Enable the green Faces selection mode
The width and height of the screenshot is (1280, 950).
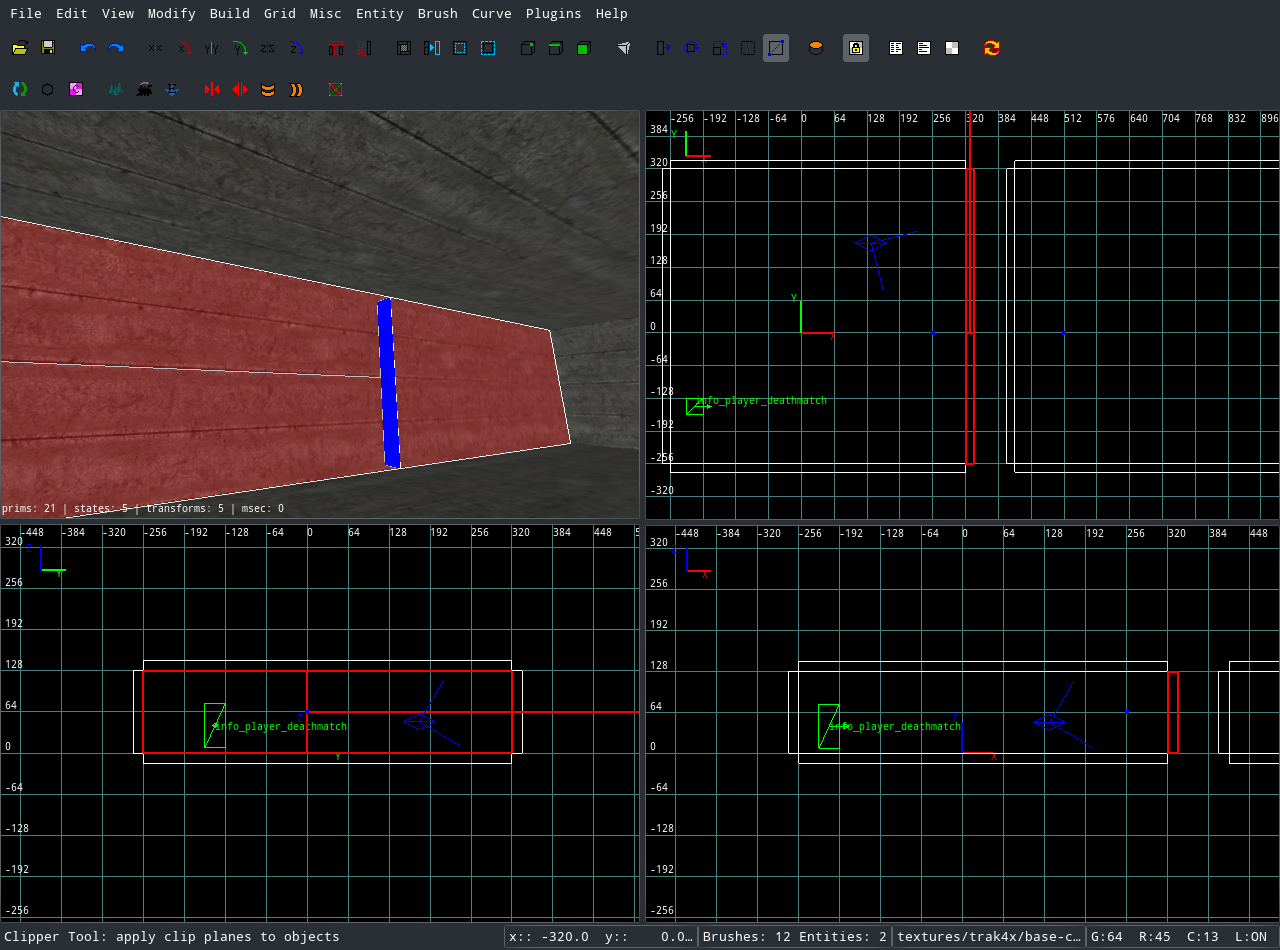(584, 48)
